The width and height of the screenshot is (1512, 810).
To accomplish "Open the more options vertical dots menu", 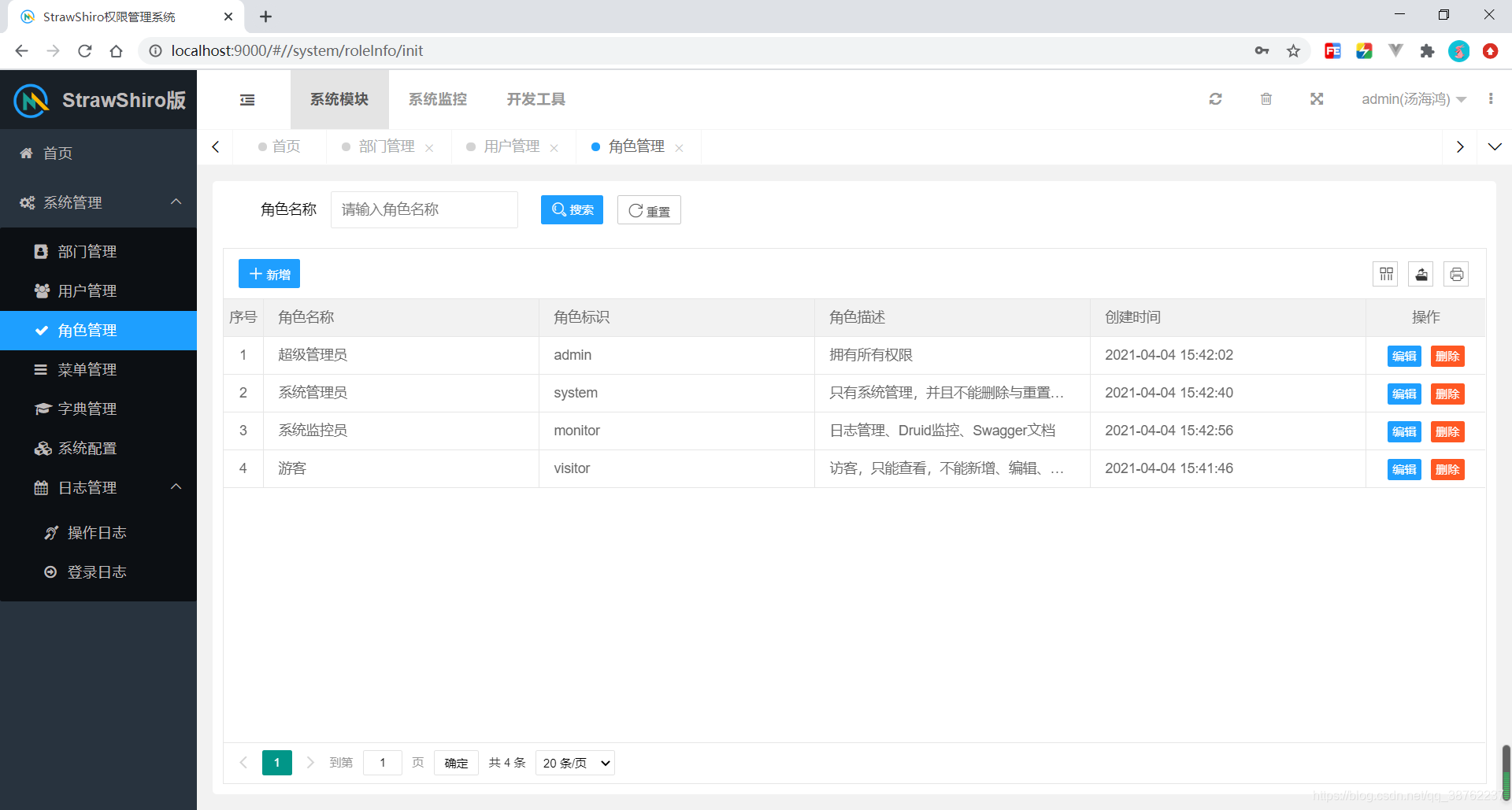I will click(x=1491, y=98).
